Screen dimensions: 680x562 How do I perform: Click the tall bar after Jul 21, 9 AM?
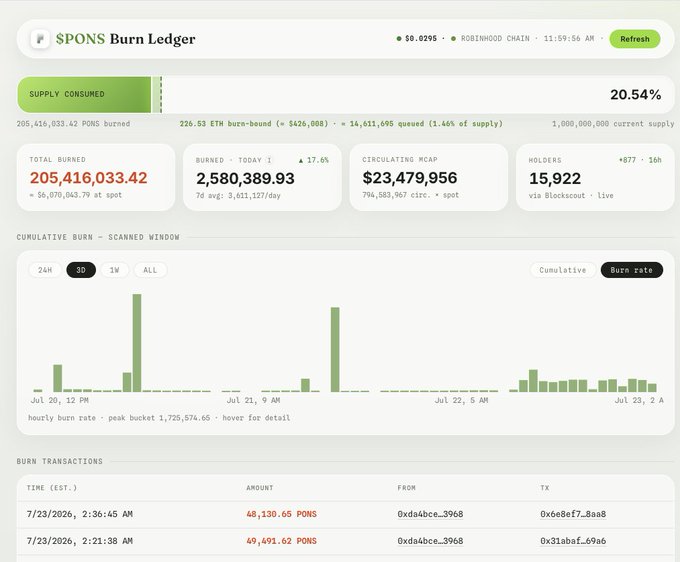tap(335, 350)
